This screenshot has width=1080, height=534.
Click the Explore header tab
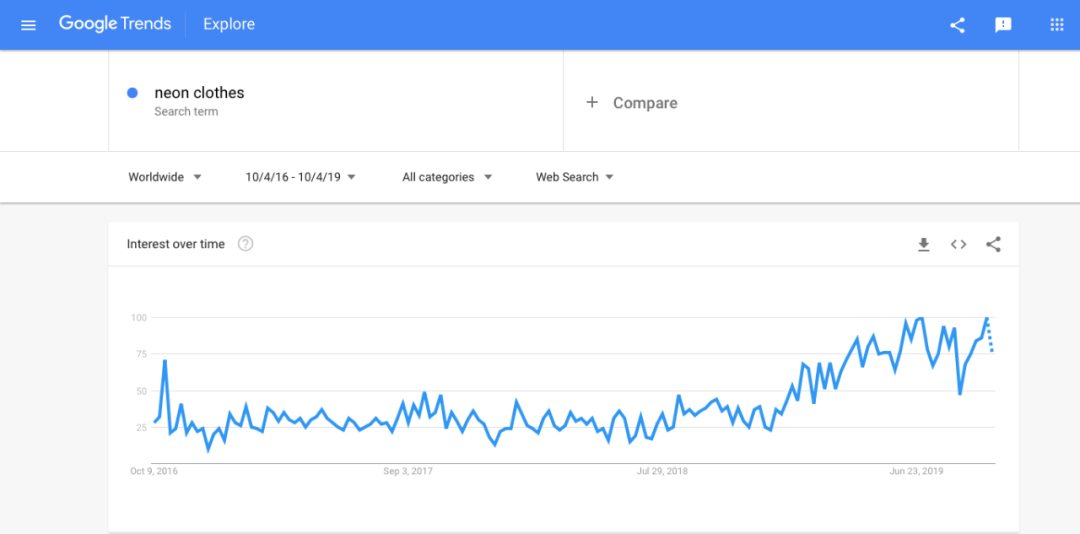tap(229, 24)
